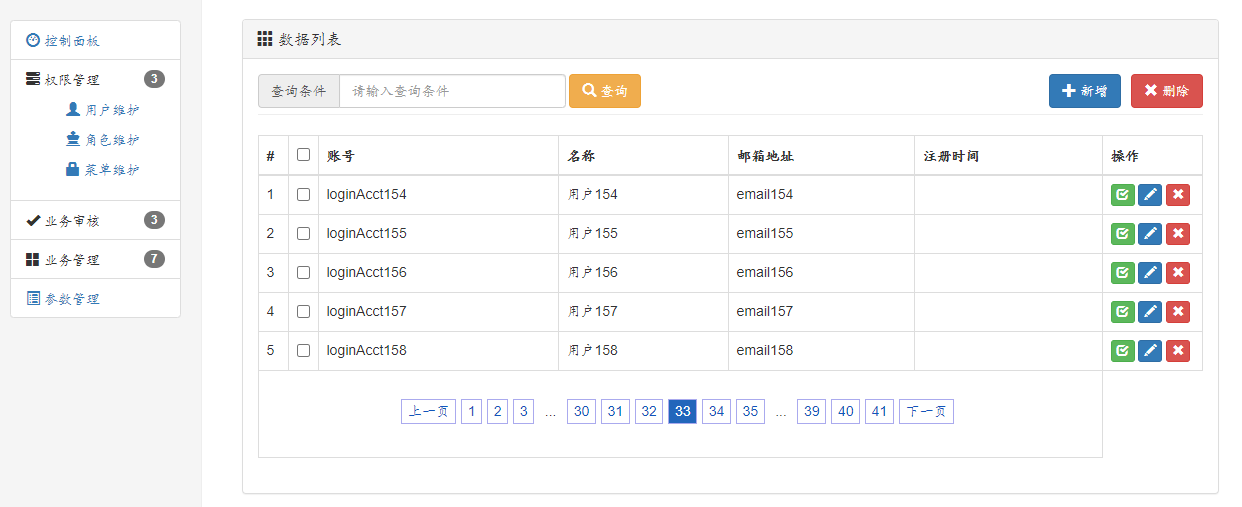1242x507 pixels.
Task: Jump to last page 41
Action: (x=879, y=411)
